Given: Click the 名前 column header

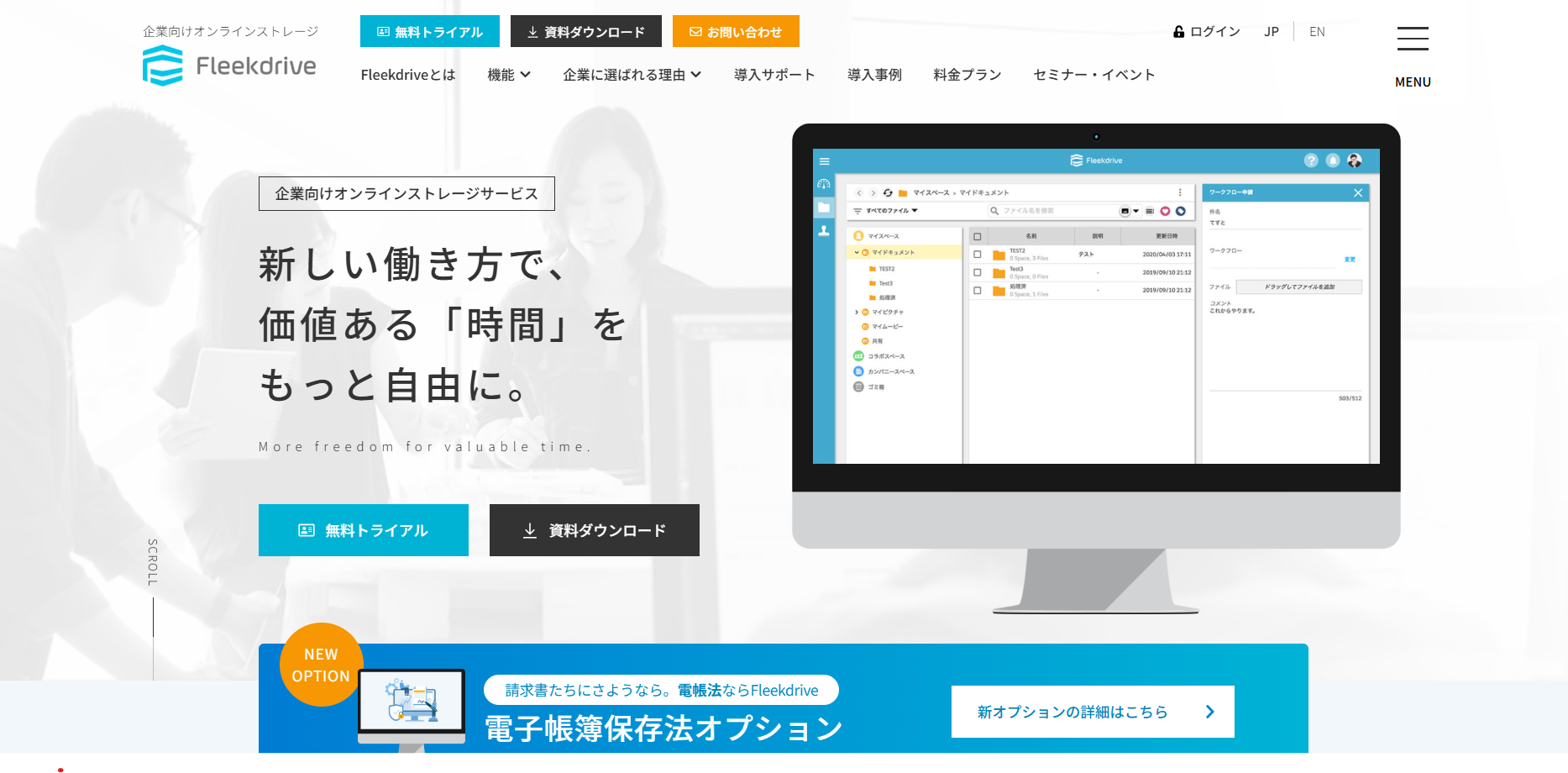Looking at the screenshot, I should [1031, 236].
